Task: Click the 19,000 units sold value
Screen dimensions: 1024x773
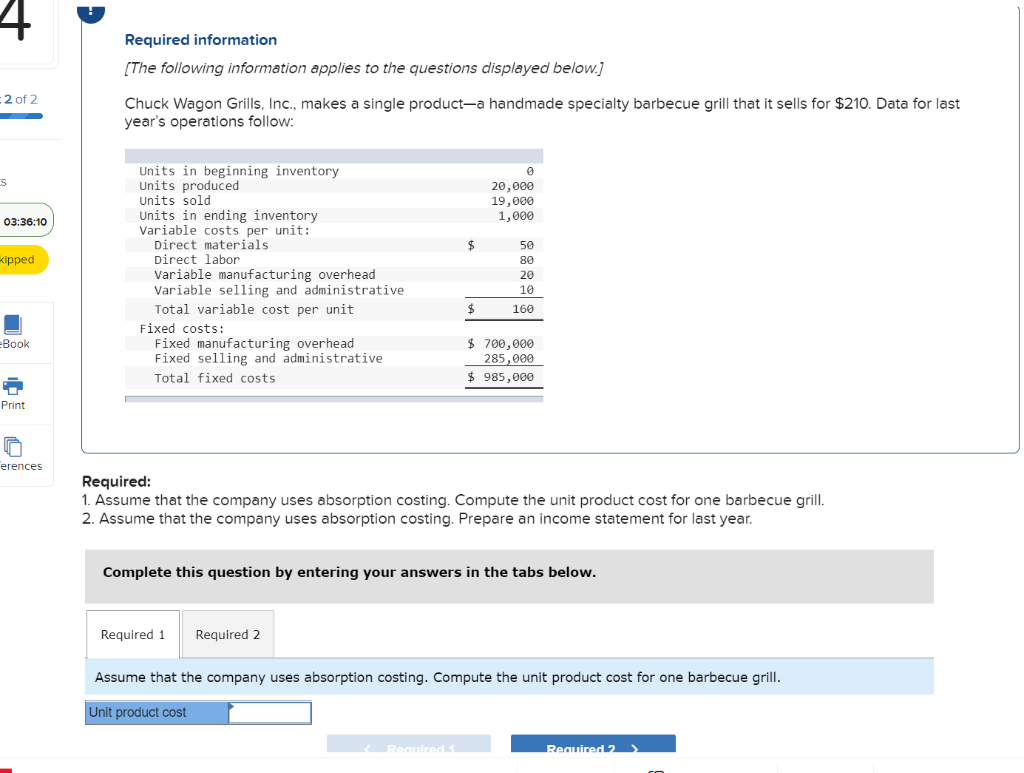Action: pyautogui.click(x=512, y=201)
